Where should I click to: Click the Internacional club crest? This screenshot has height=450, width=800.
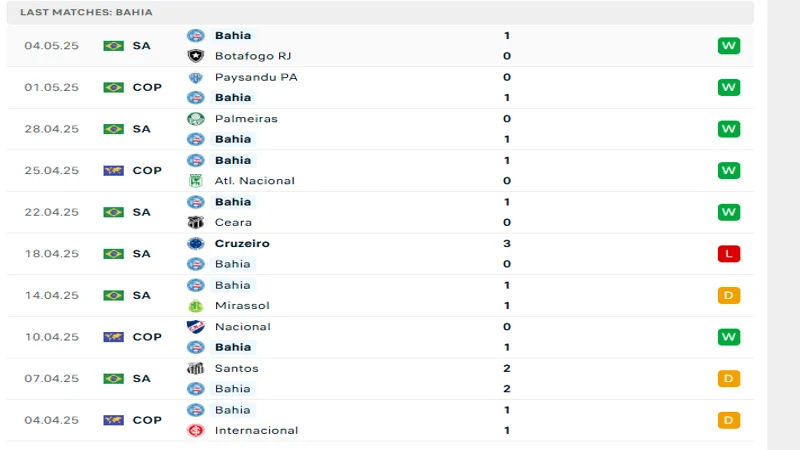[x=196, y=431]
